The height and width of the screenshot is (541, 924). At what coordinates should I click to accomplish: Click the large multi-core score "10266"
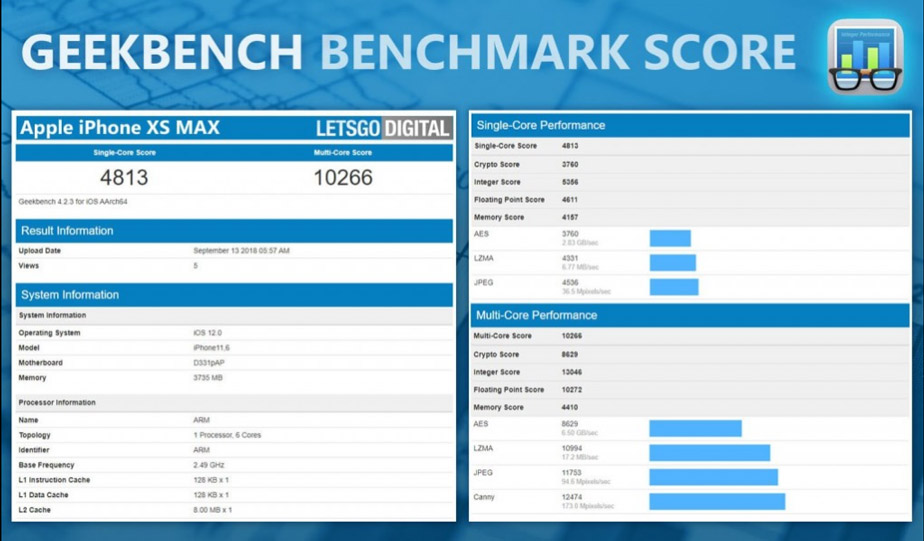coord(343,177)
